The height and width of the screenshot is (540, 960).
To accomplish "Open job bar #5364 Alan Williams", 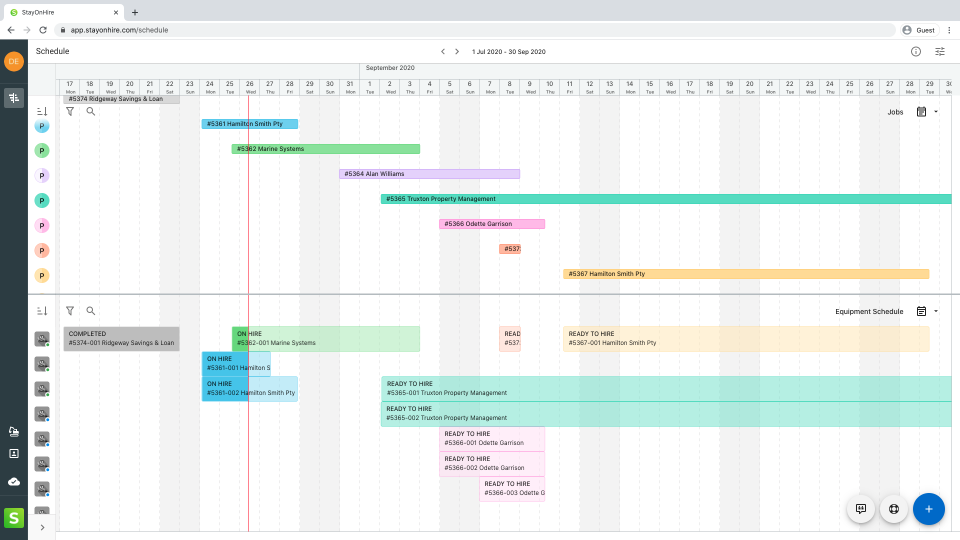I will tap(430, 174).
